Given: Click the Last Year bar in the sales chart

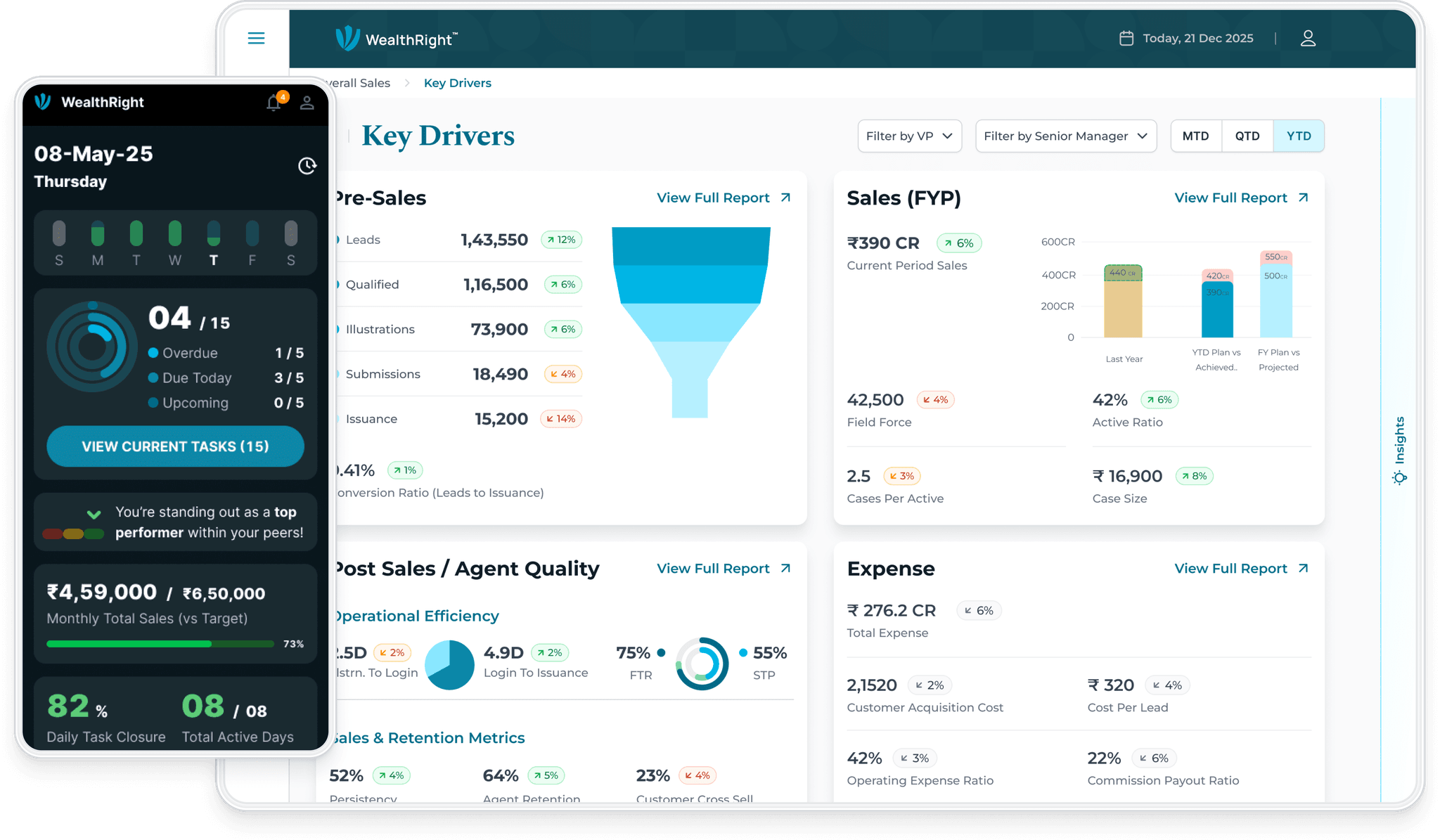Looking at the screenshot, I should coord(1123,301).
